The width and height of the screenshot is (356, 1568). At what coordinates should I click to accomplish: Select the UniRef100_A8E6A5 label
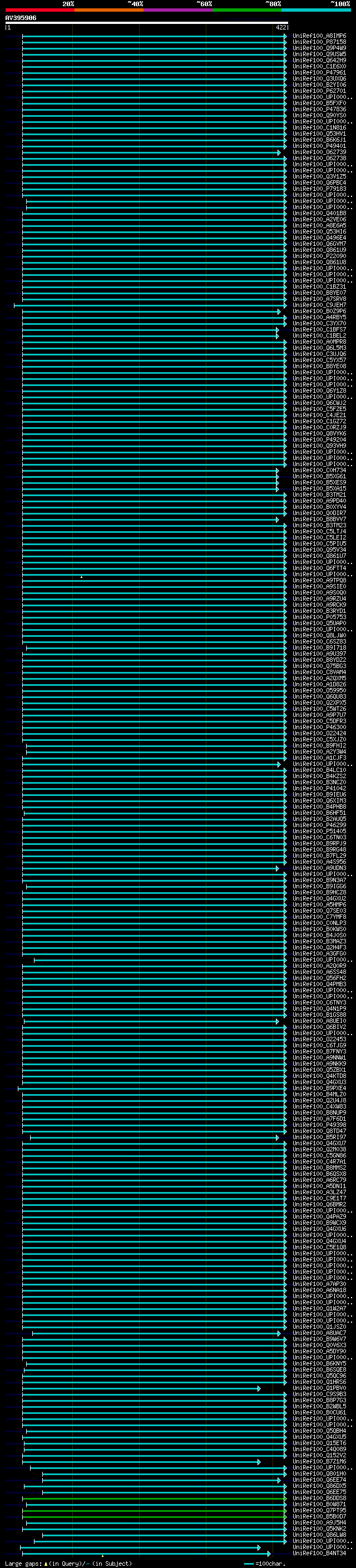(x=319, y=226)
